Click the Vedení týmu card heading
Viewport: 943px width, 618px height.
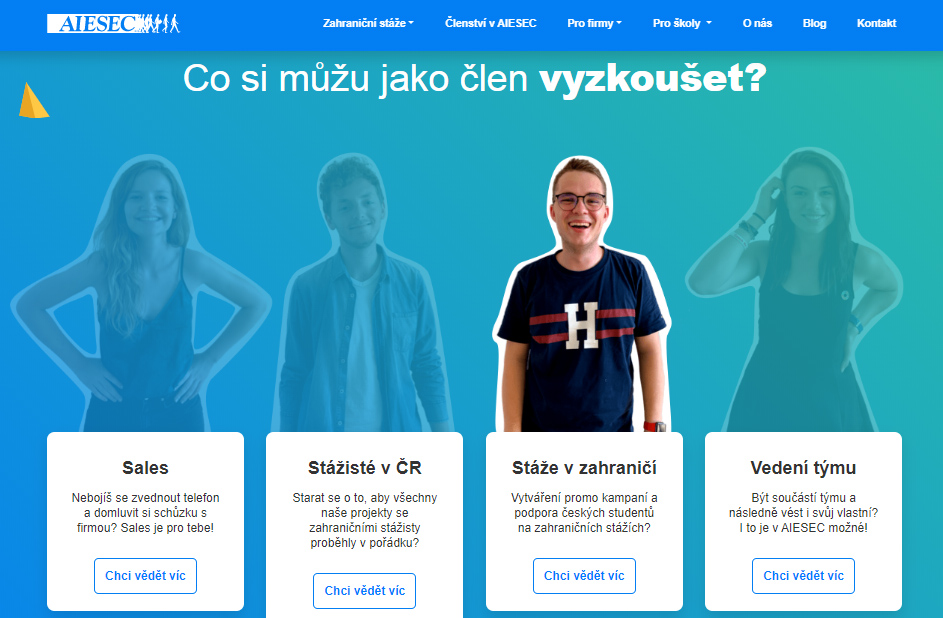tap(803, 468)
